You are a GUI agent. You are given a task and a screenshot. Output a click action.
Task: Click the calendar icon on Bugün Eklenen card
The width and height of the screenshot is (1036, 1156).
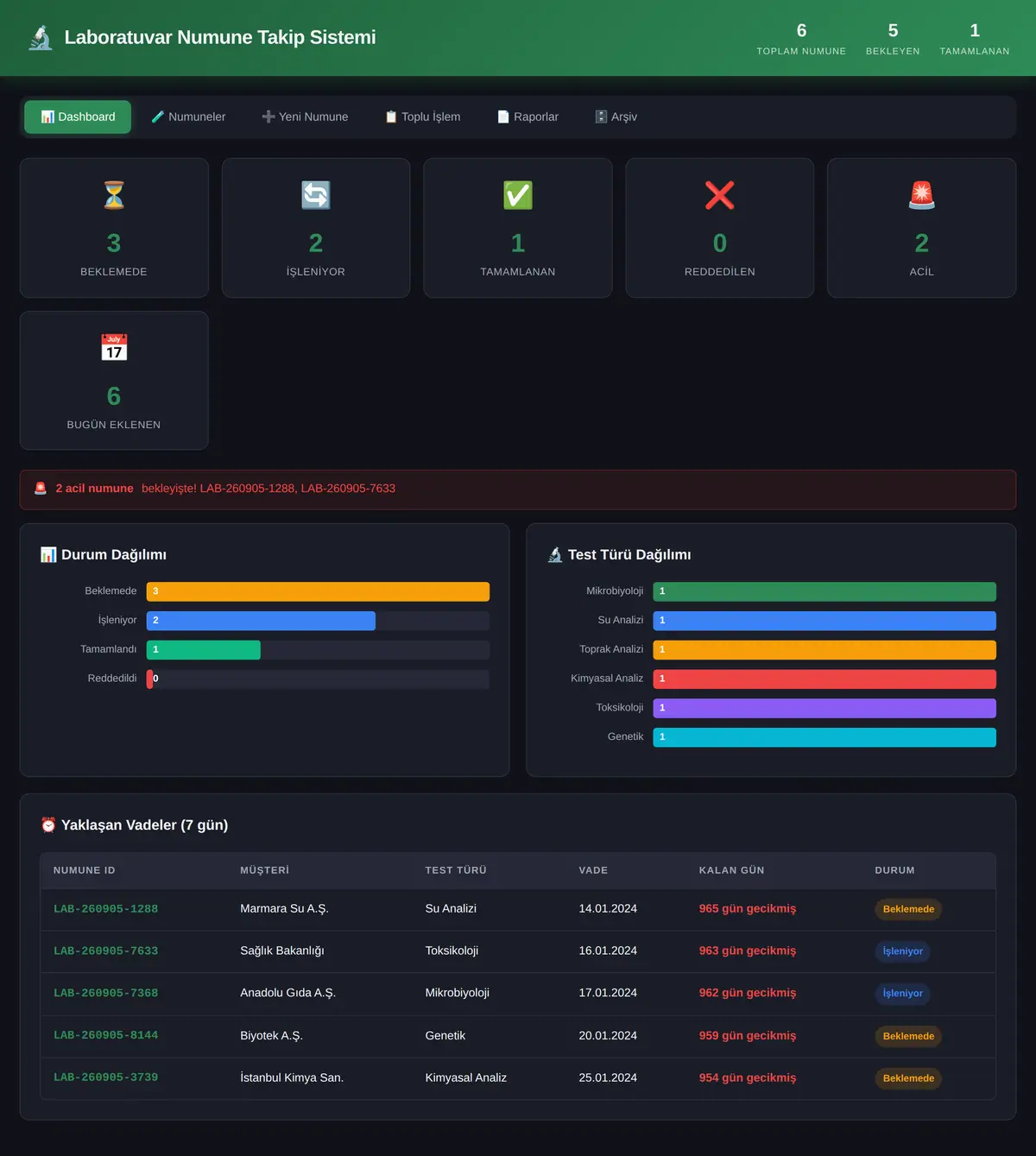pyautogui.click(x=114, y=348)
